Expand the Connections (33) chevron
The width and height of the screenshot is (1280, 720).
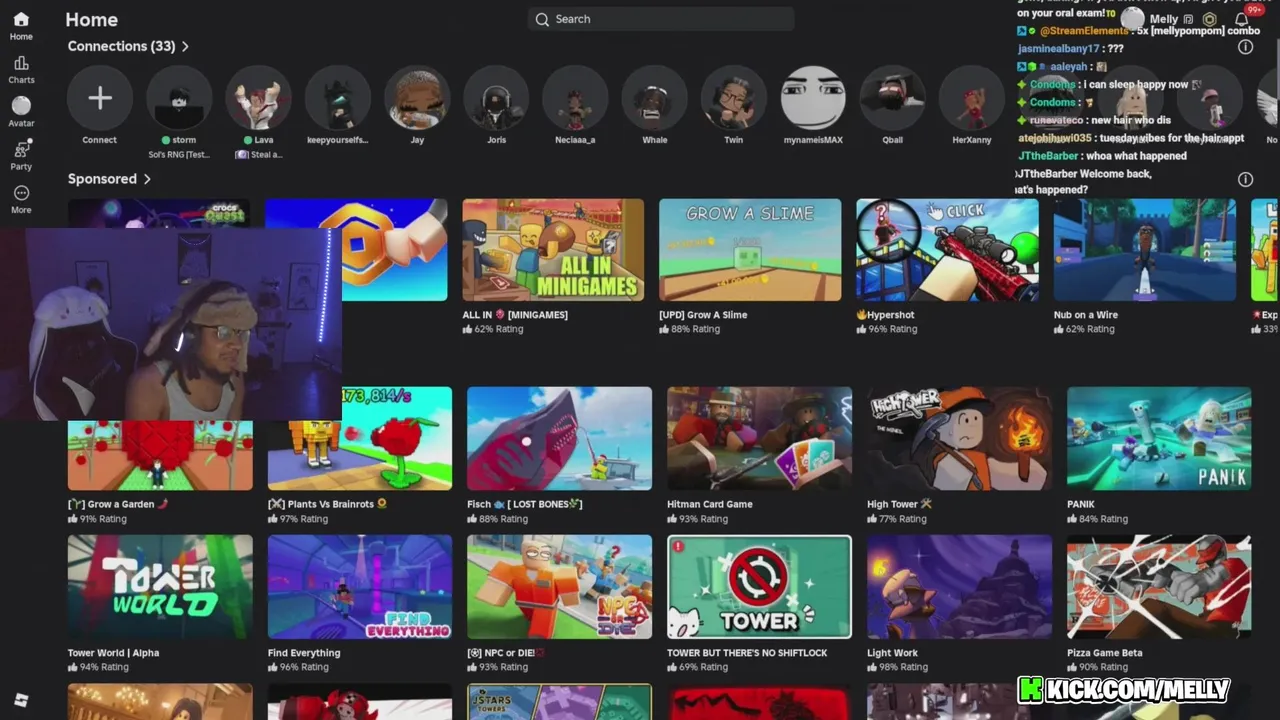point(185,47)
